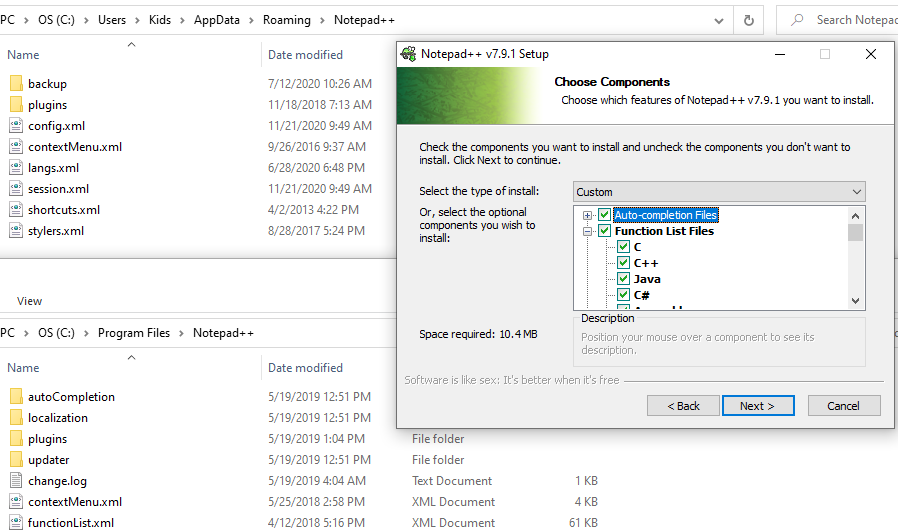Screen dimensions: 898x532
Task: Expand the chevron after Roaming in address bar
Action: tap(322, 21)
